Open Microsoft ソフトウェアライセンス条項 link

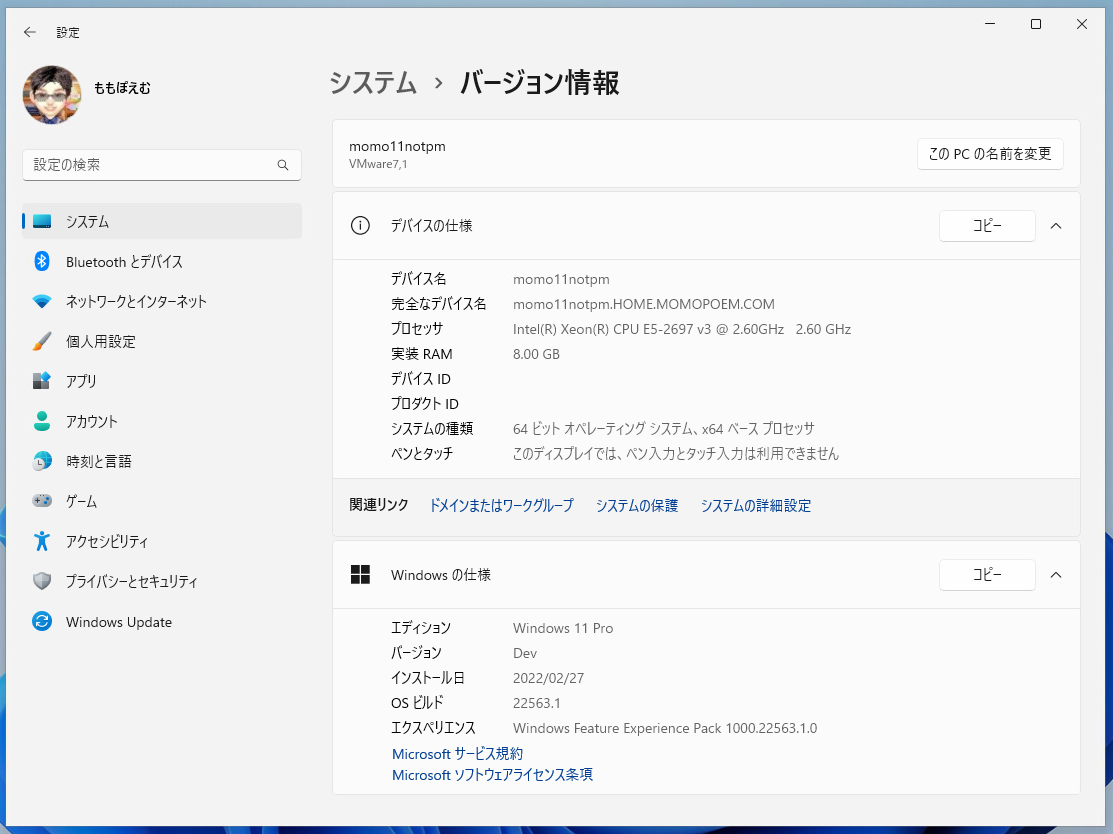pyautogui.click(x=492, y=775)
